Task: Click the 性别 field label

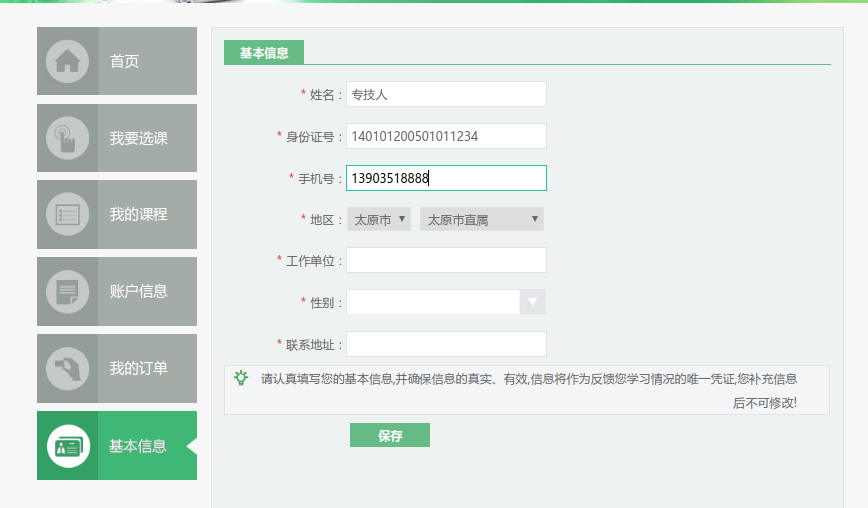Action: (322, 303)
